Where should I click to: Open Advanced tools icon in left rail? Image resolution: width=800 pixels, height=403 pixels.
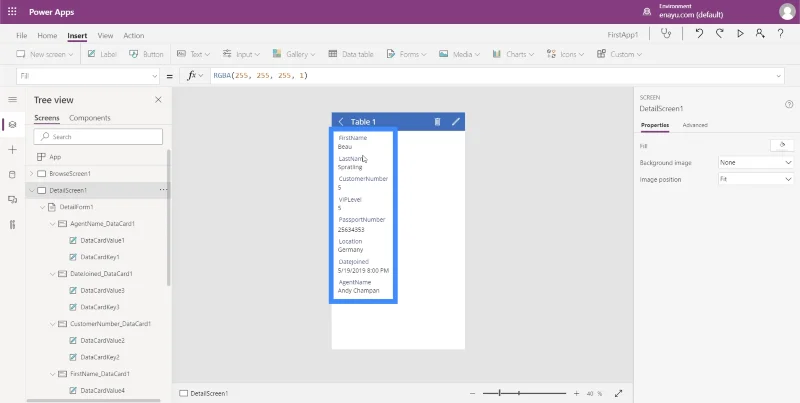point(13,224)
